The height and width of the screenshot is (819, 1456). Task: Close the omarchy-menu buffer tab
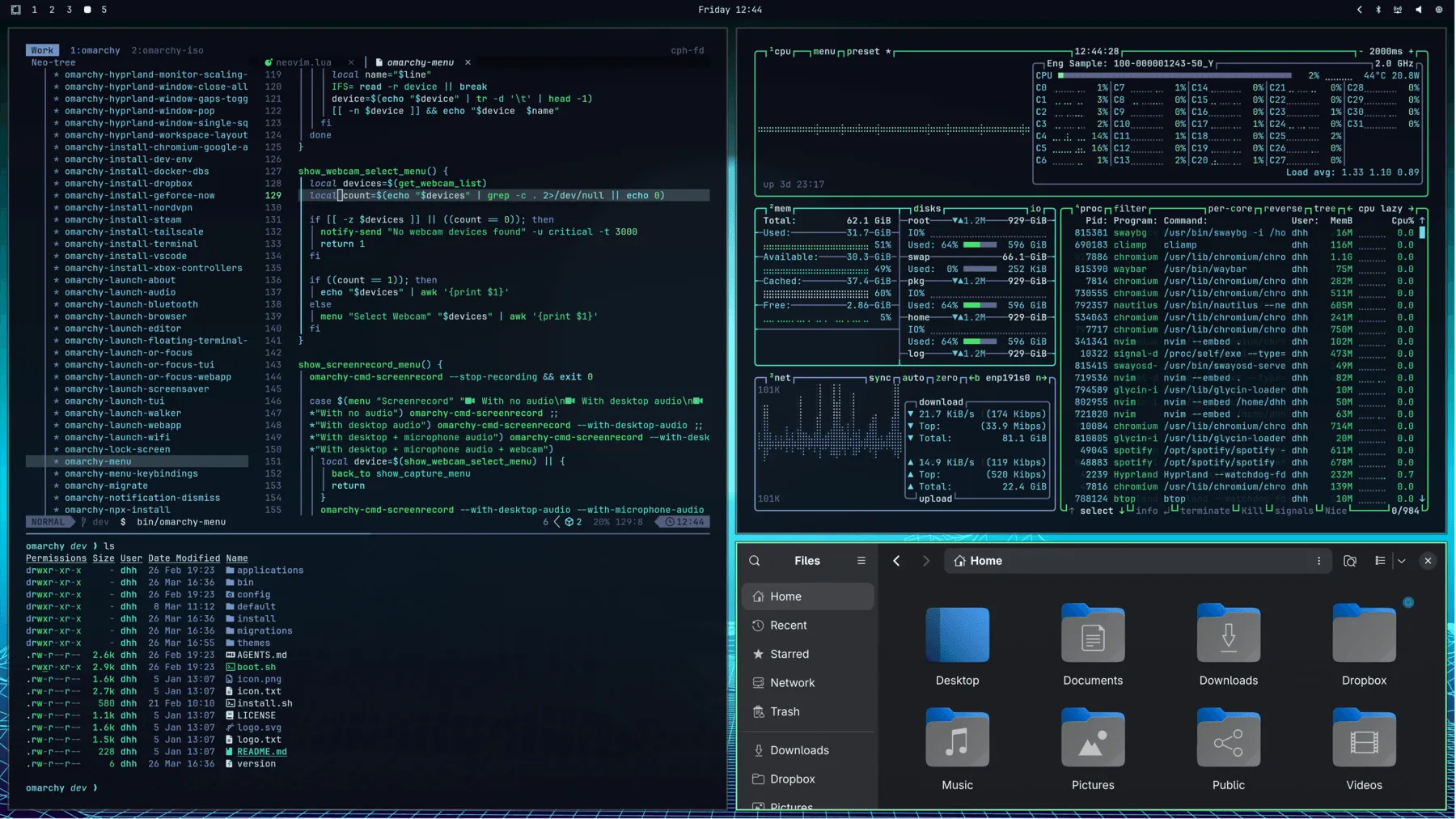point(468,62)
